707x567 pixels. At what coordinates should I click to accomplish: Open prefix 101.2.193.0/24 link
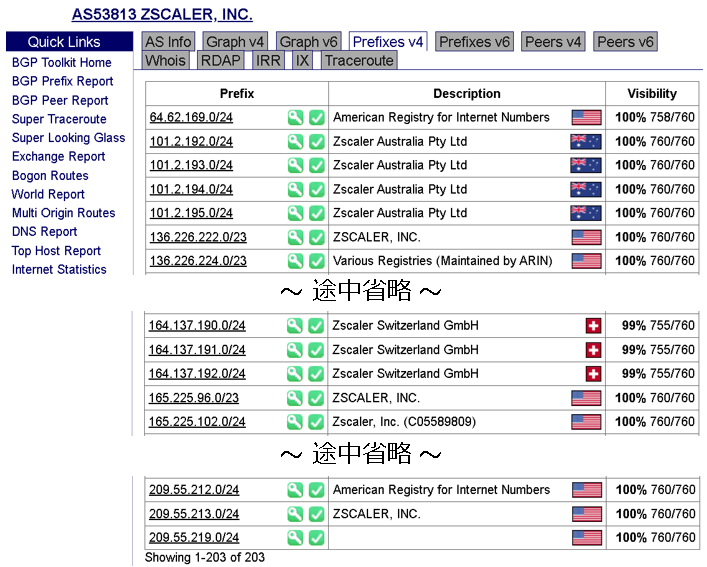point(191,165)
